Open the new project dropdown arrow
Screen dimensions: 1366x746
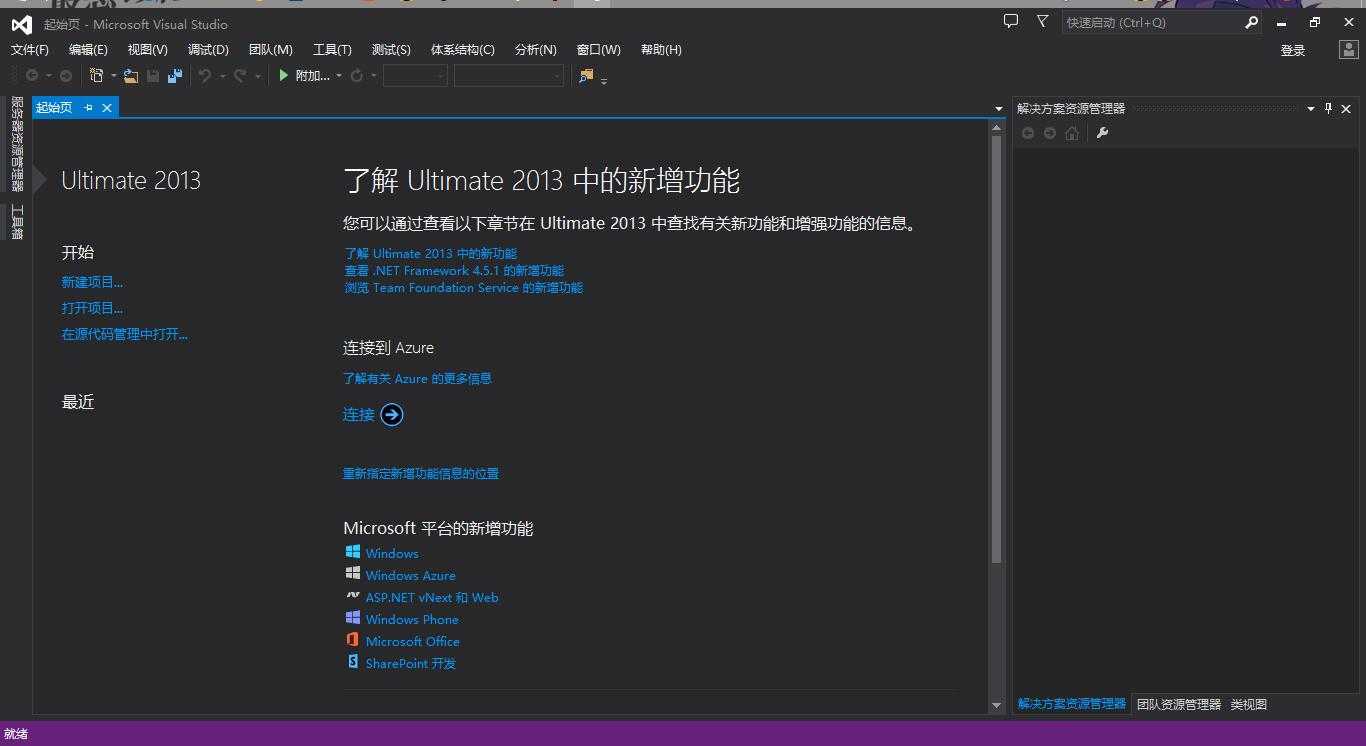pos(113,76)
